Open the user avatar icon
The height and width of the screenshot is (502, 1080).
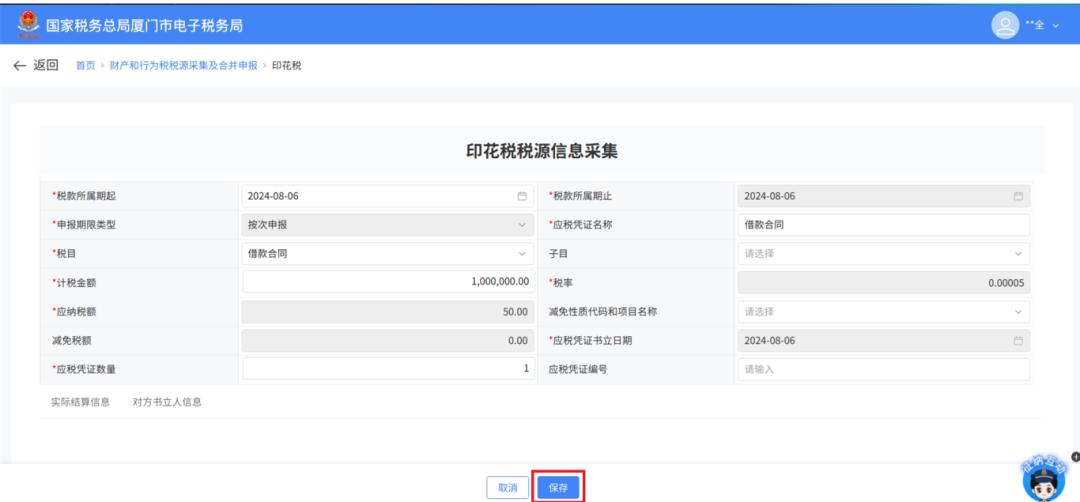click(1005, 25)
